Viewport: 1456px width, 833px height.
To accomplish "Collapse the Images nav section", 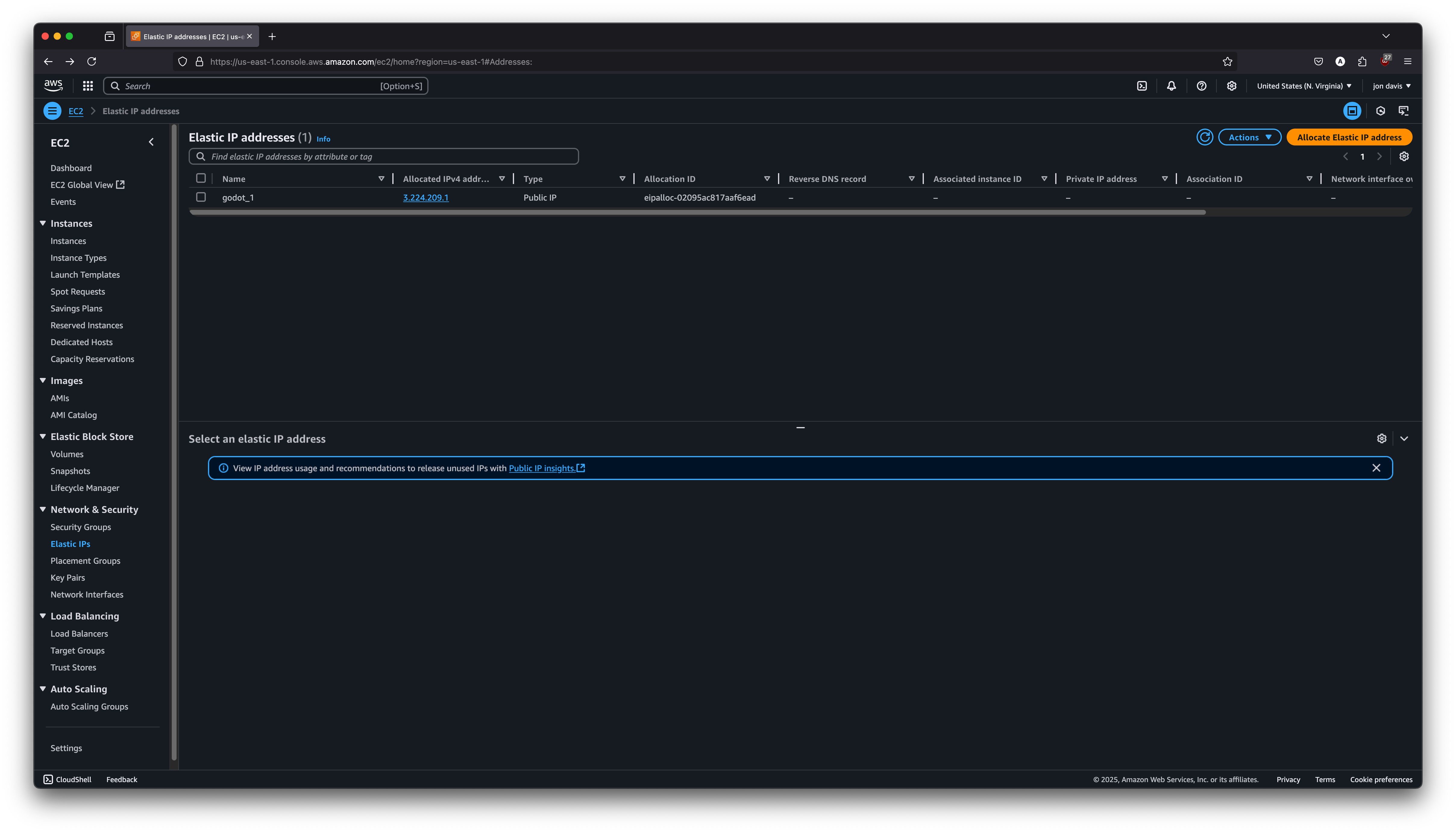I will click(43, 380).
